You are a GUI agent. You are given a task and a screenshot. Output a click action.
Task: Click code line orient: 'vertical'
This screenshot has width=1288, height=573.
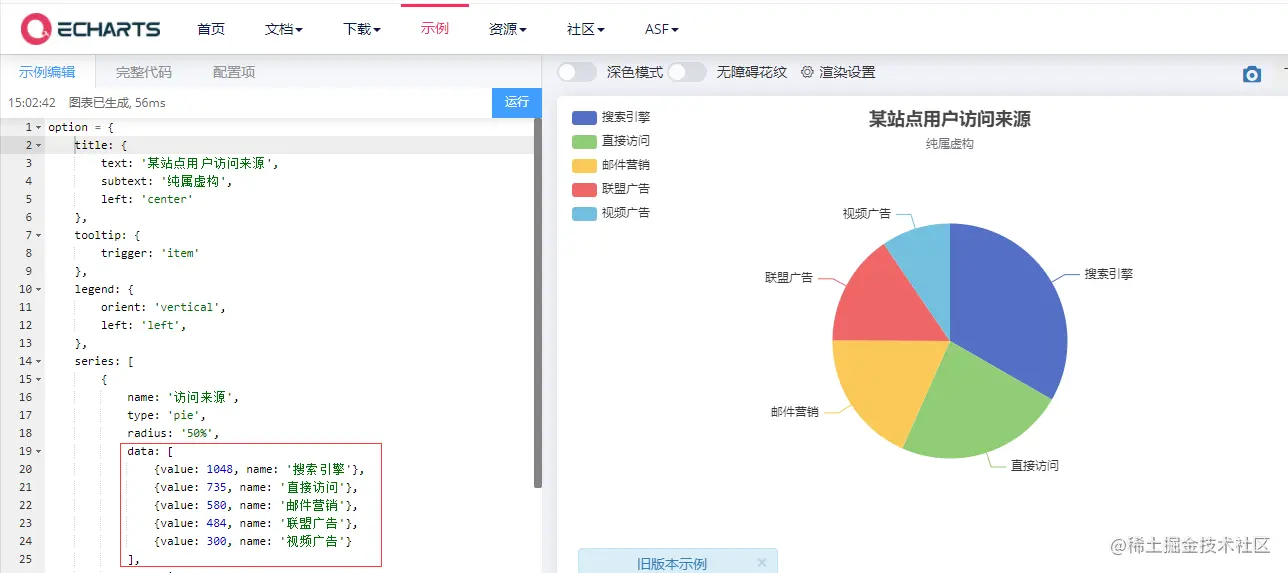[x=164, y=307]
